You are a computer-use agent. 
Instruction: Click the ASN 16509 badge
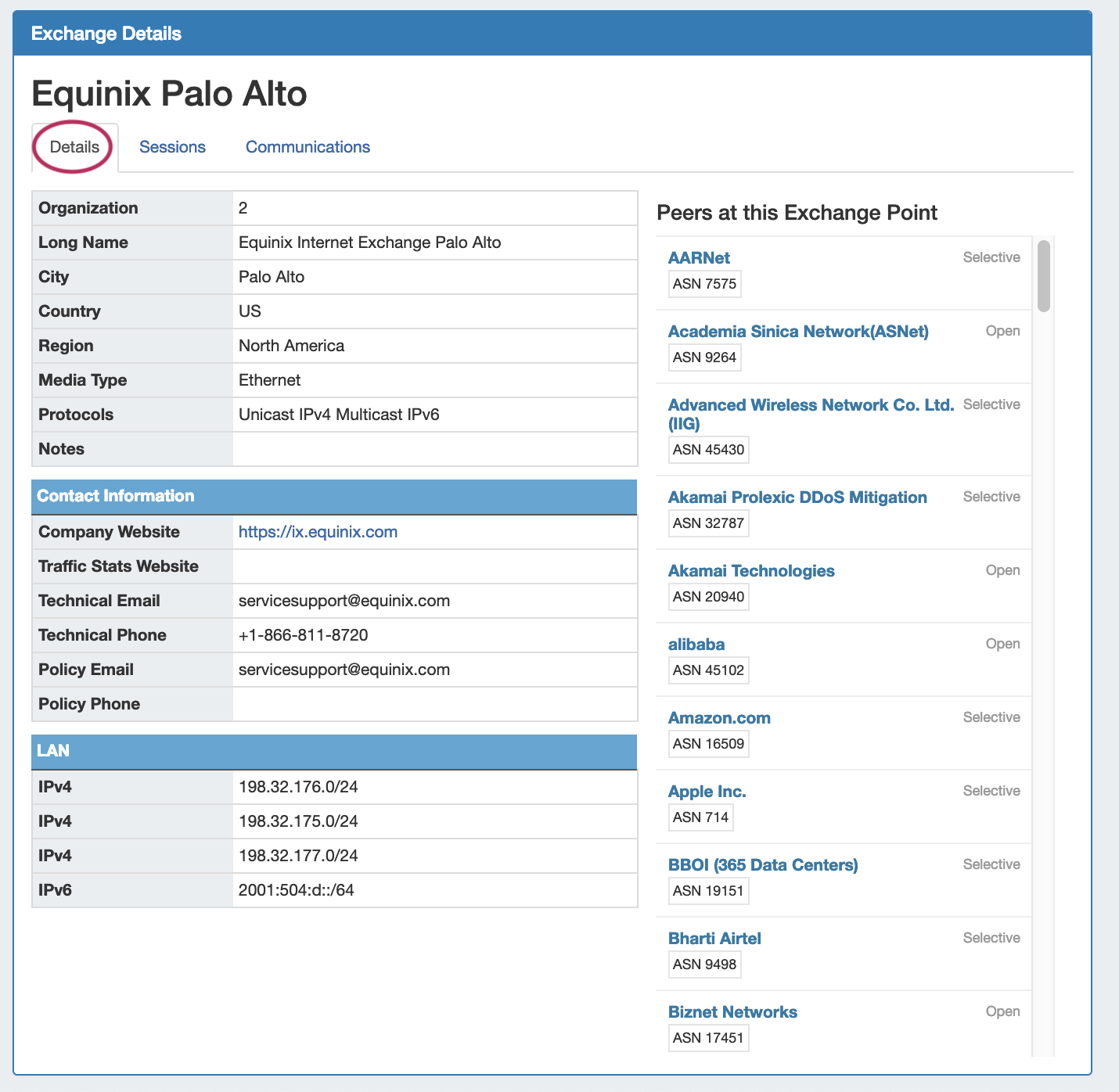pyautogui.click(x=708, y=744)
